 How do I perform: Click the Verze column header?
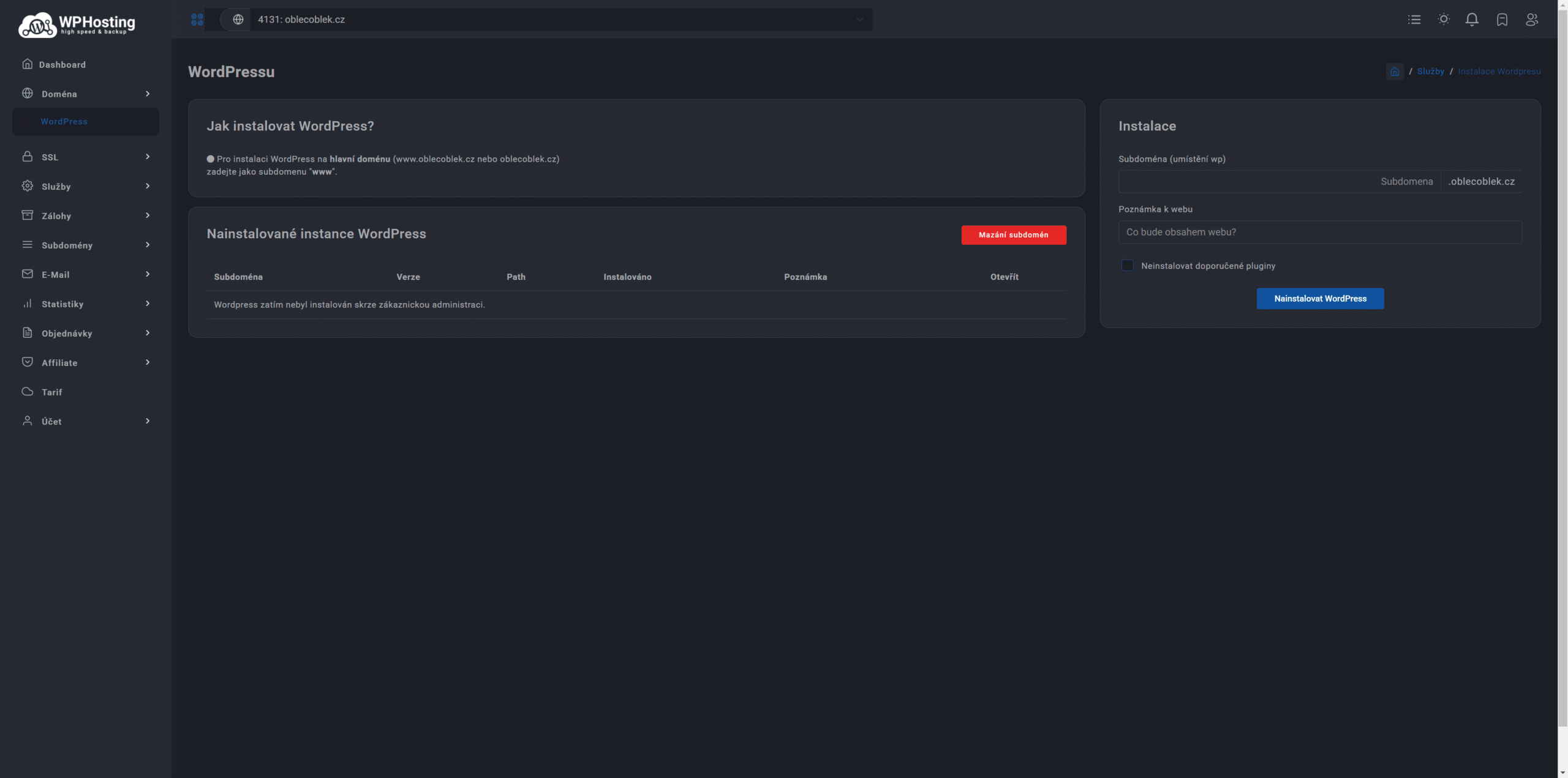point(408,277)
